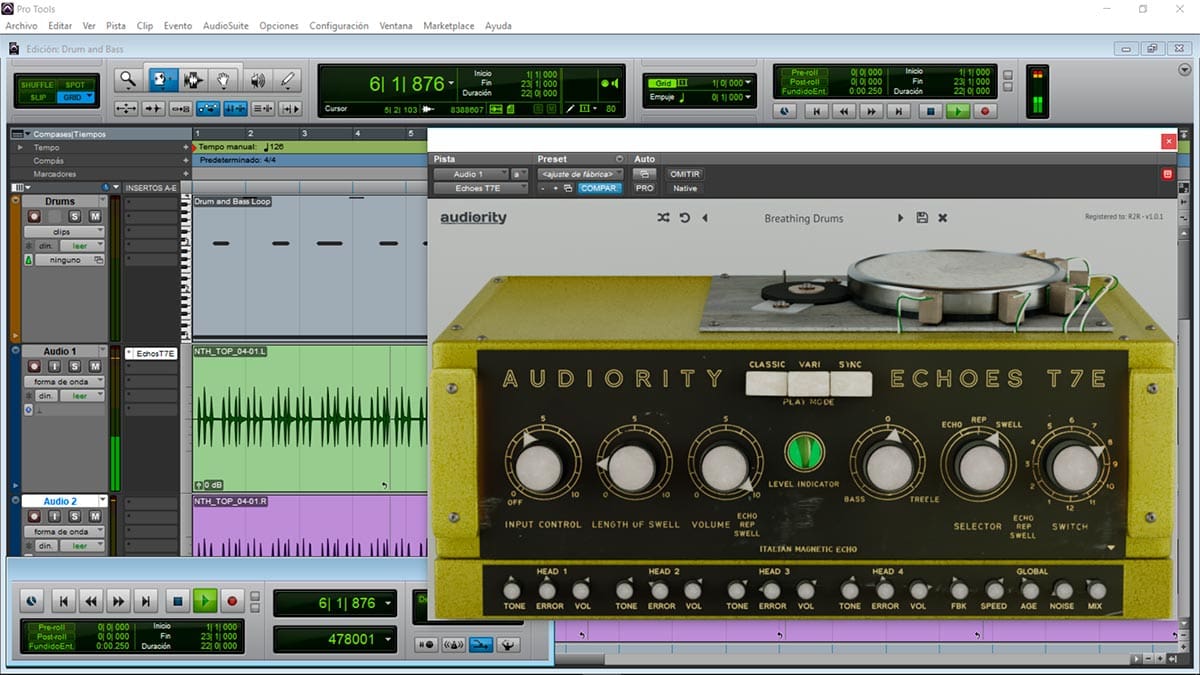Screen dimensions: 1200x675
Task: Mute the Drums track
Action: [94, 216]
